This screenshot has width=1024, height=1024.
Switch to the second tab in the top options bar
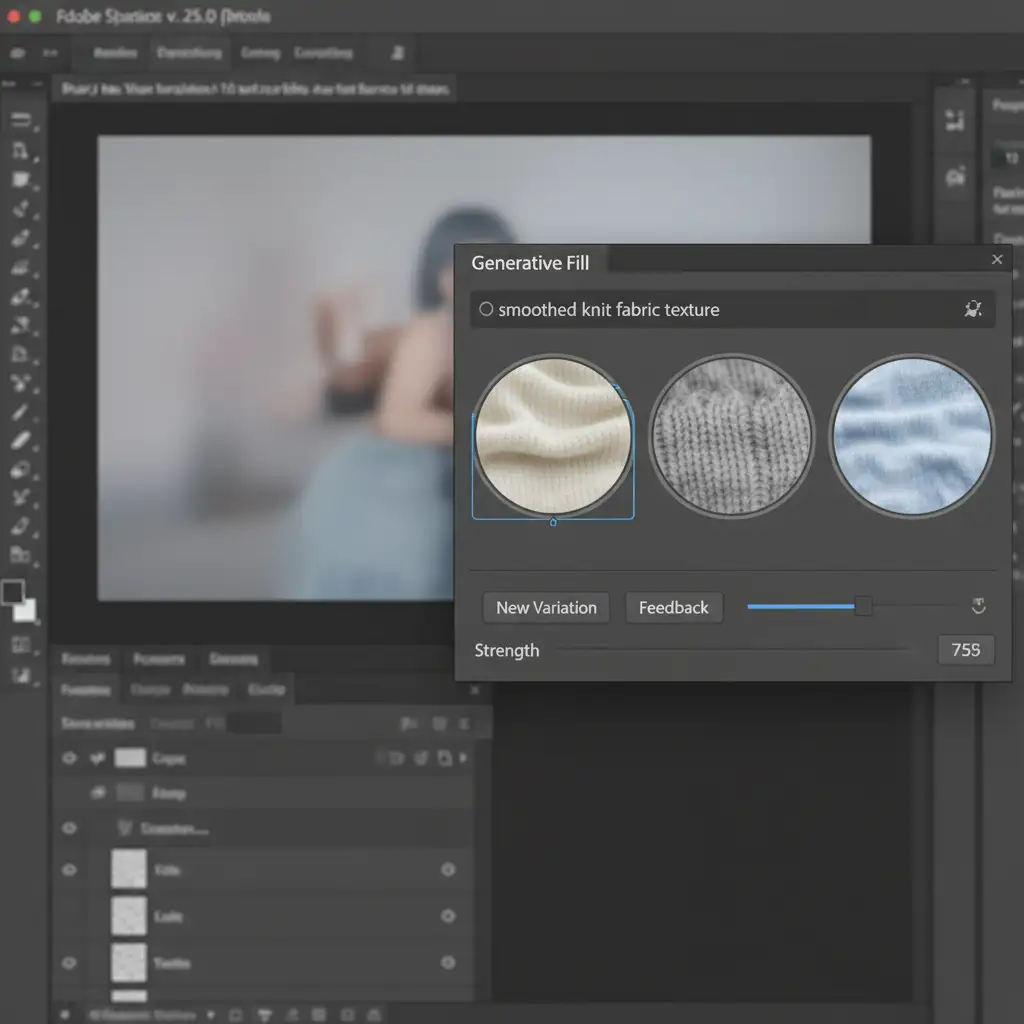(x=188, y=53)
